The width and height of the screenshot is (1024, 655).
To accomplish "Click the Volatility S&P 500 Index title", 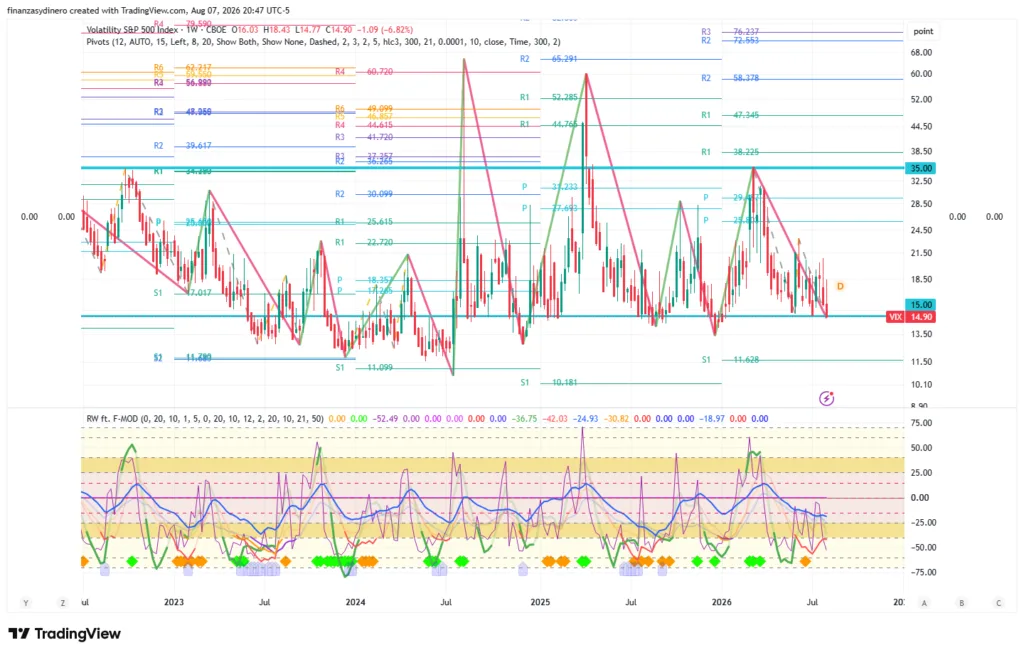I will click(132, 29).
